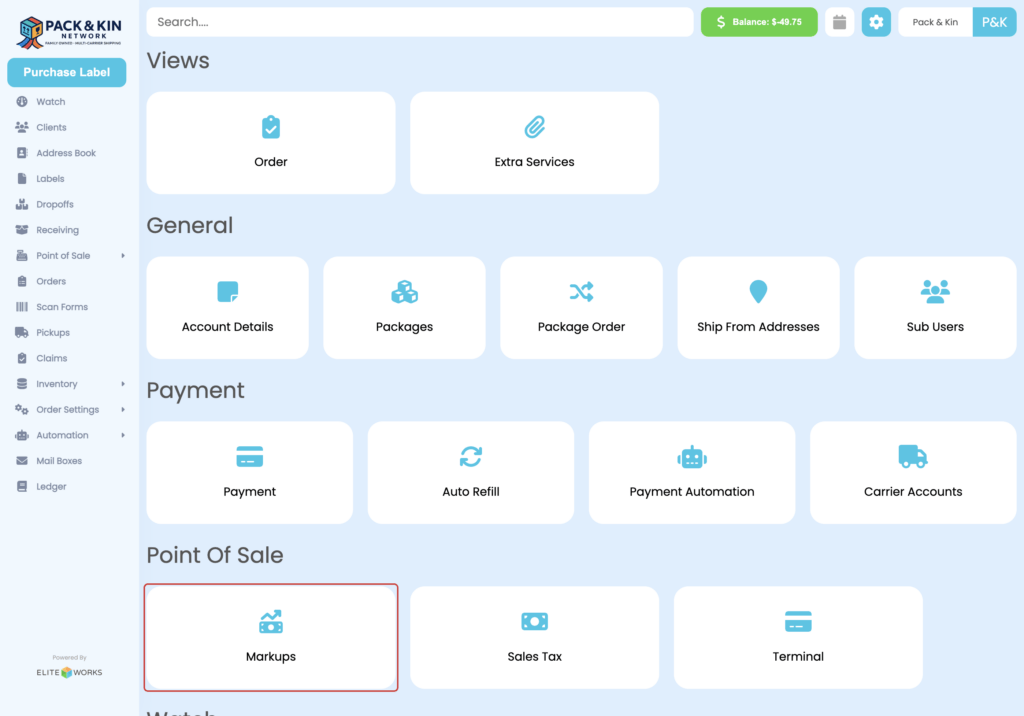The height and width of the screenshot is (716, 1024).
Task: Open the Auto Refill refresh icon
Action: (470, 455)
